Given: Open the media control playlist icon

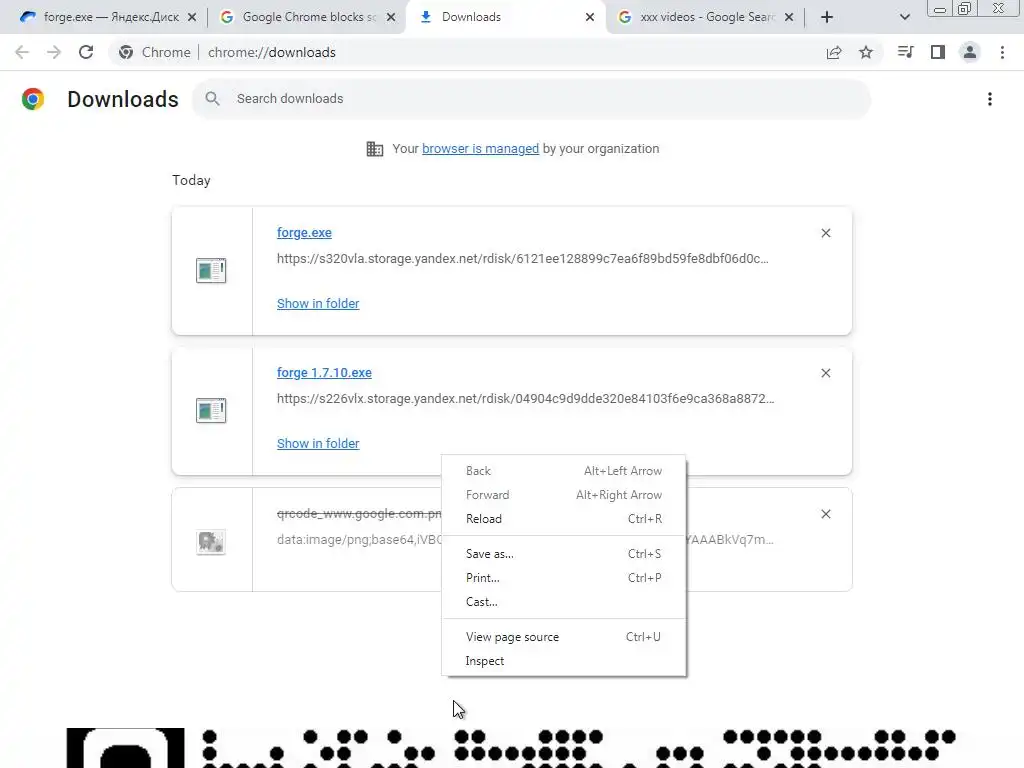Looking at the screenshot, I should [906, 52].
